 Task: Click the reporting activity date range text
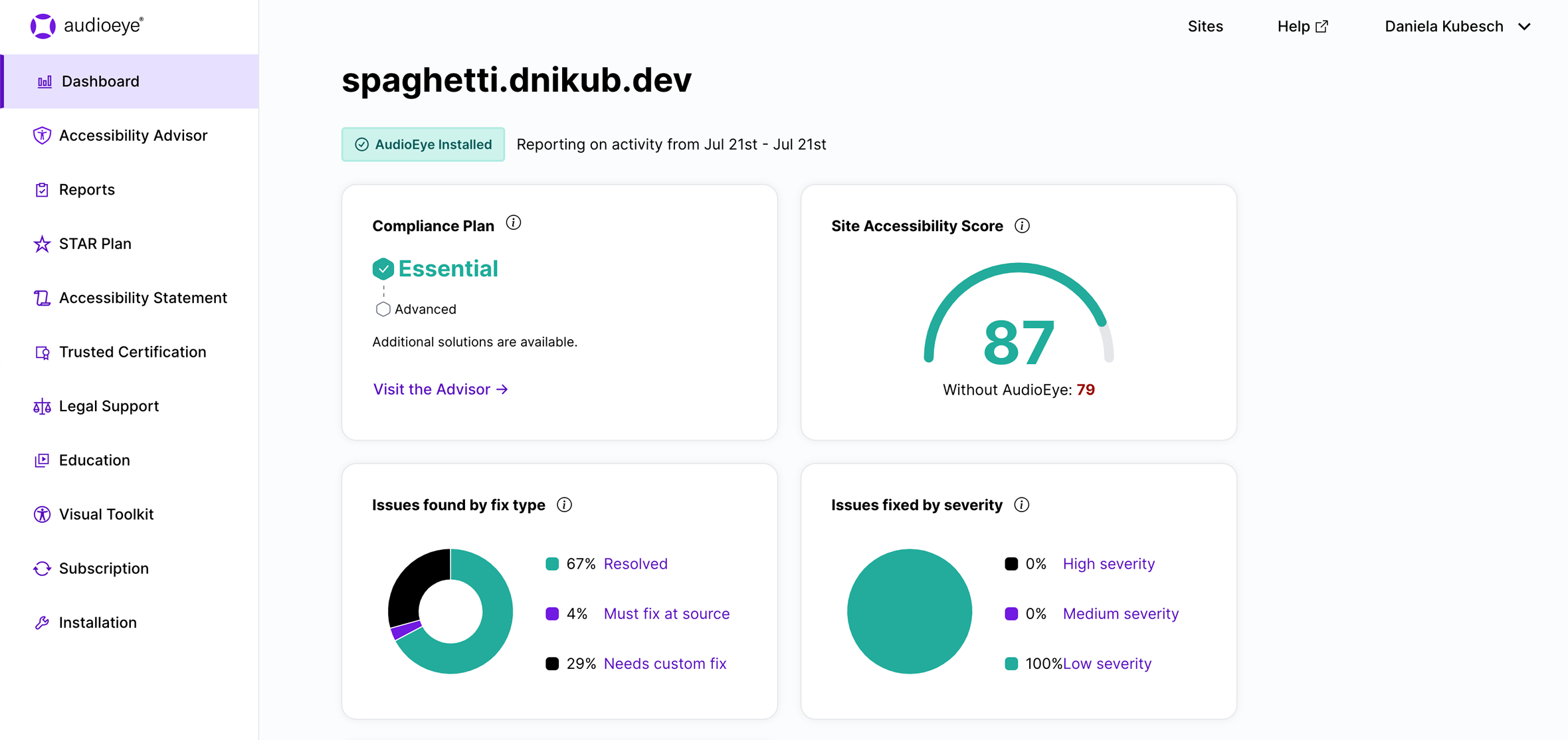click(x=671, y=145)
